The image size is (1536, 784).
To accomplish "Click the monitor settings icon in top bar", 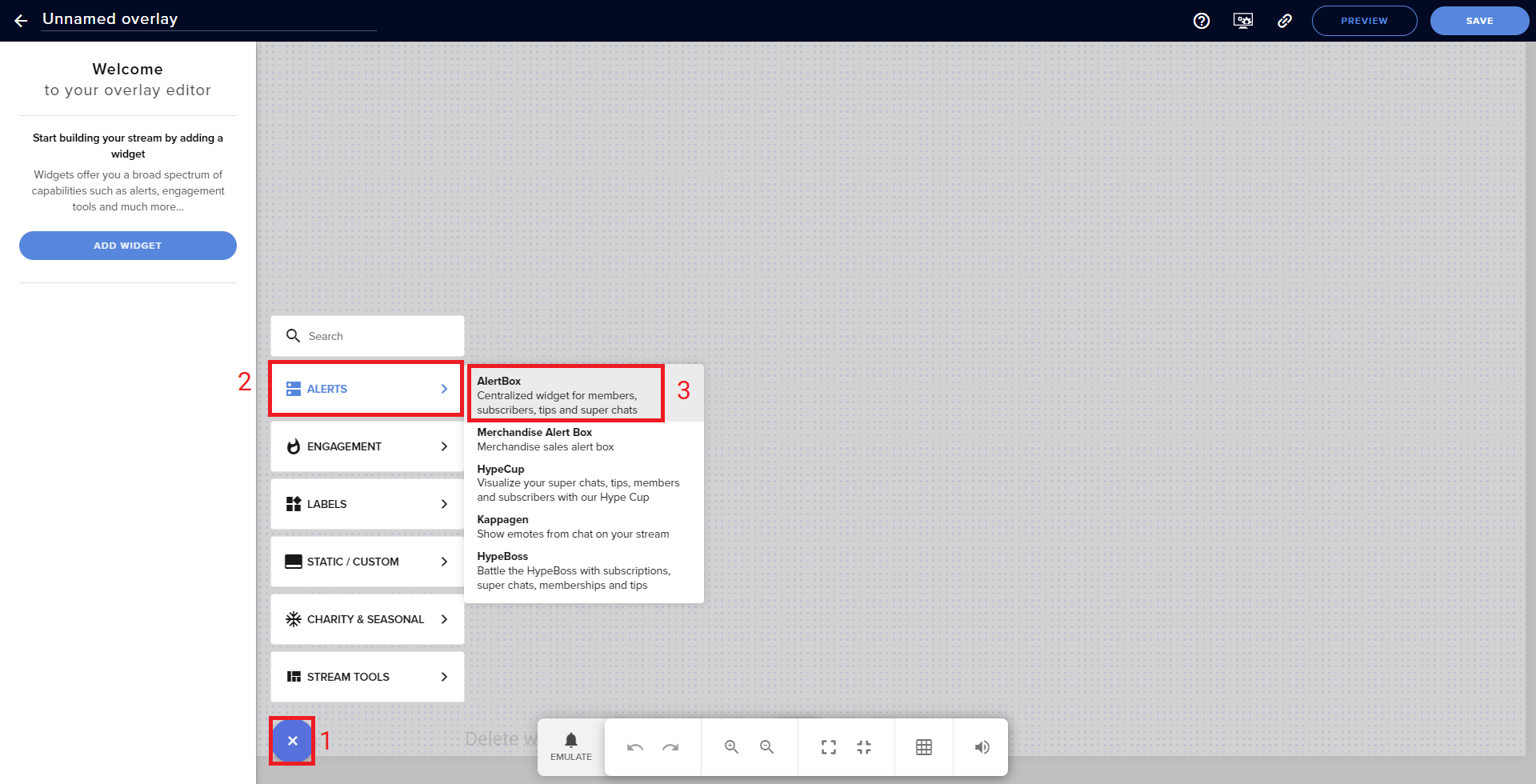I will [x=1243, y=21].
